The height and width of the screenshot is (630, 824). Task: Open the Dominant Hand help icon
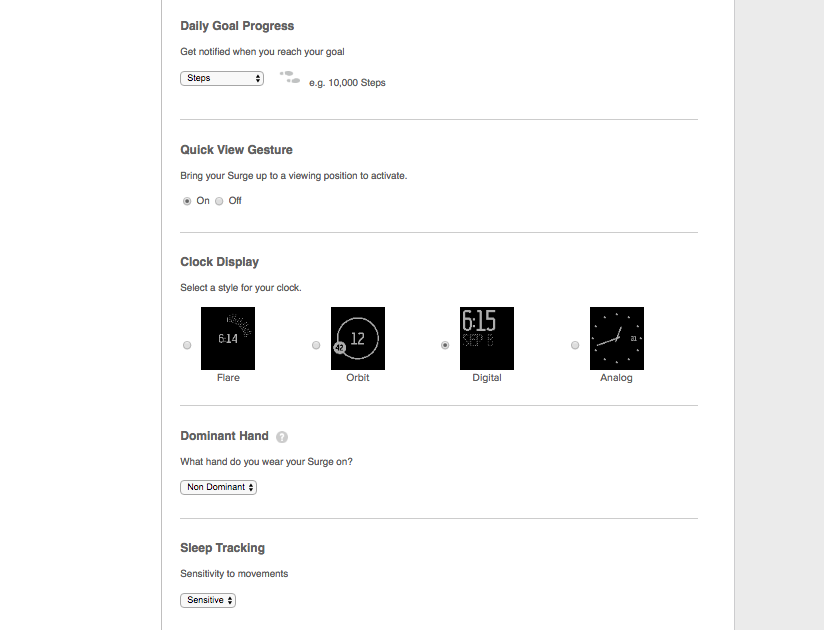(x=282, y=437)
